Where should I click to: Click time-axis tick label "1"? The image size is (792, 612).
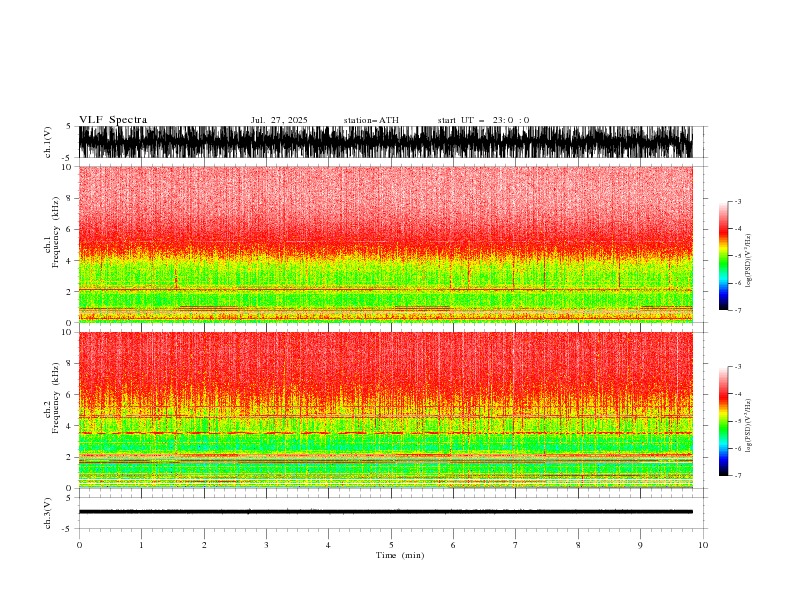(141, 545)
